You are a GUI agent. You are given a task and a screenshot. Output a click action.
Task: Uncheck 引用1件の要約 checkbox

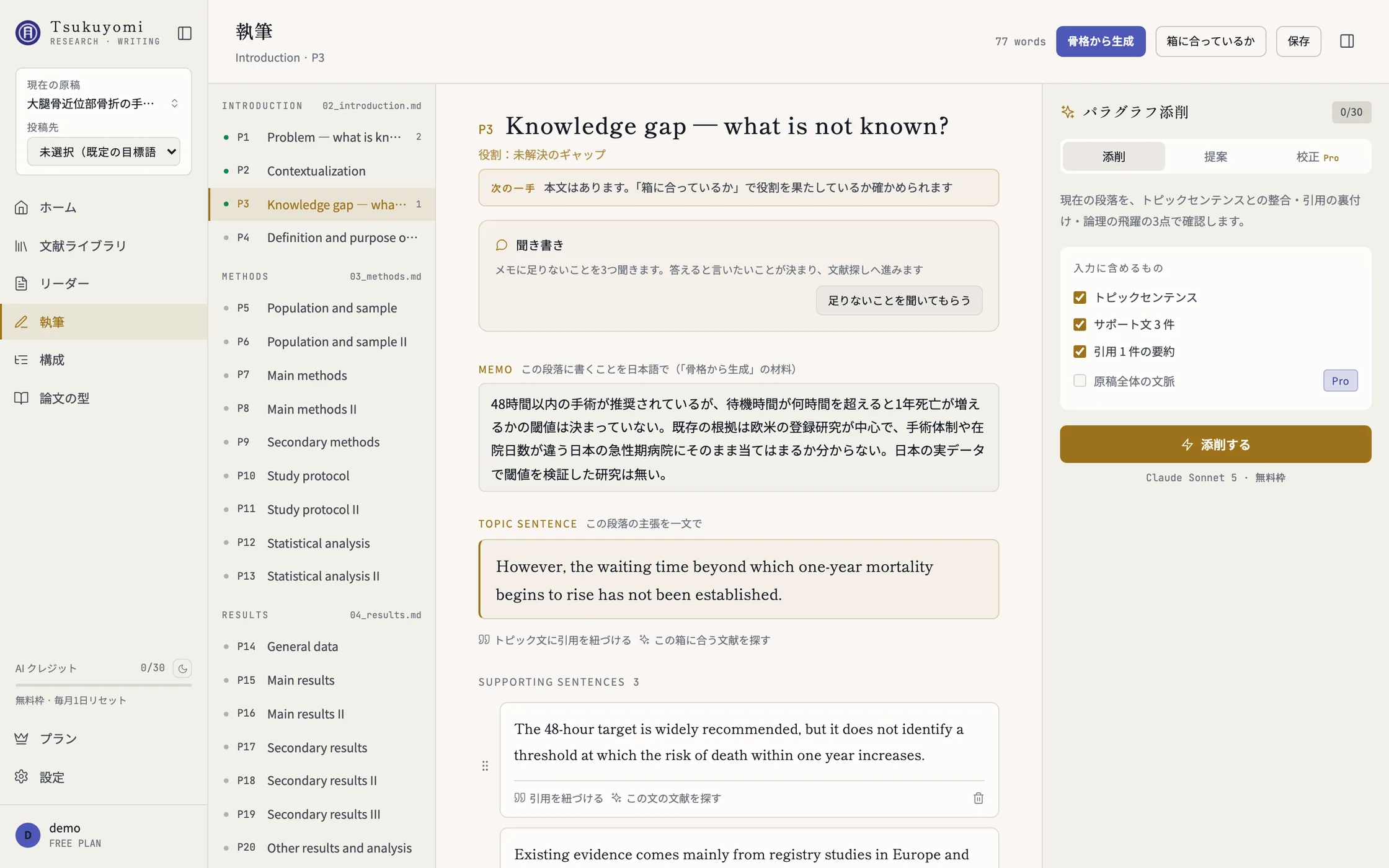pyautogui.click(x=1080, y=352)
